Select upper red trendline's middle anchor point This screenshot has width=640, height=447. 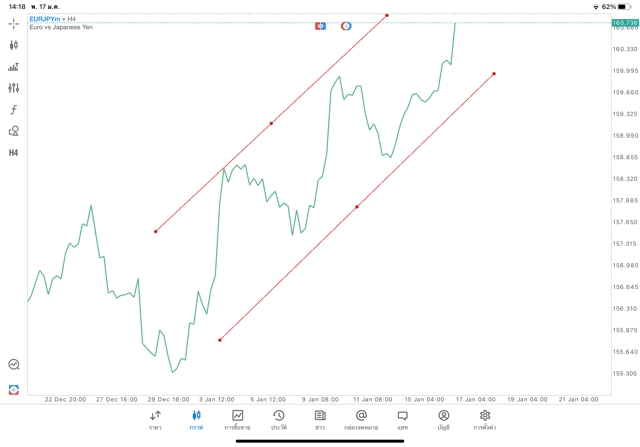tap(271, 123)
